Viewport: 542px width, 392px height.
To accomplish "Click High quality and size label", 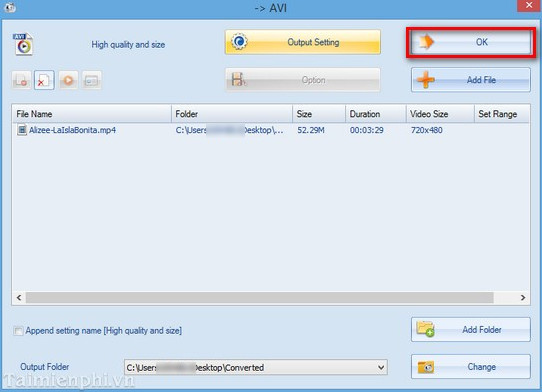I will pyautogui.click(x=128, y=45).
